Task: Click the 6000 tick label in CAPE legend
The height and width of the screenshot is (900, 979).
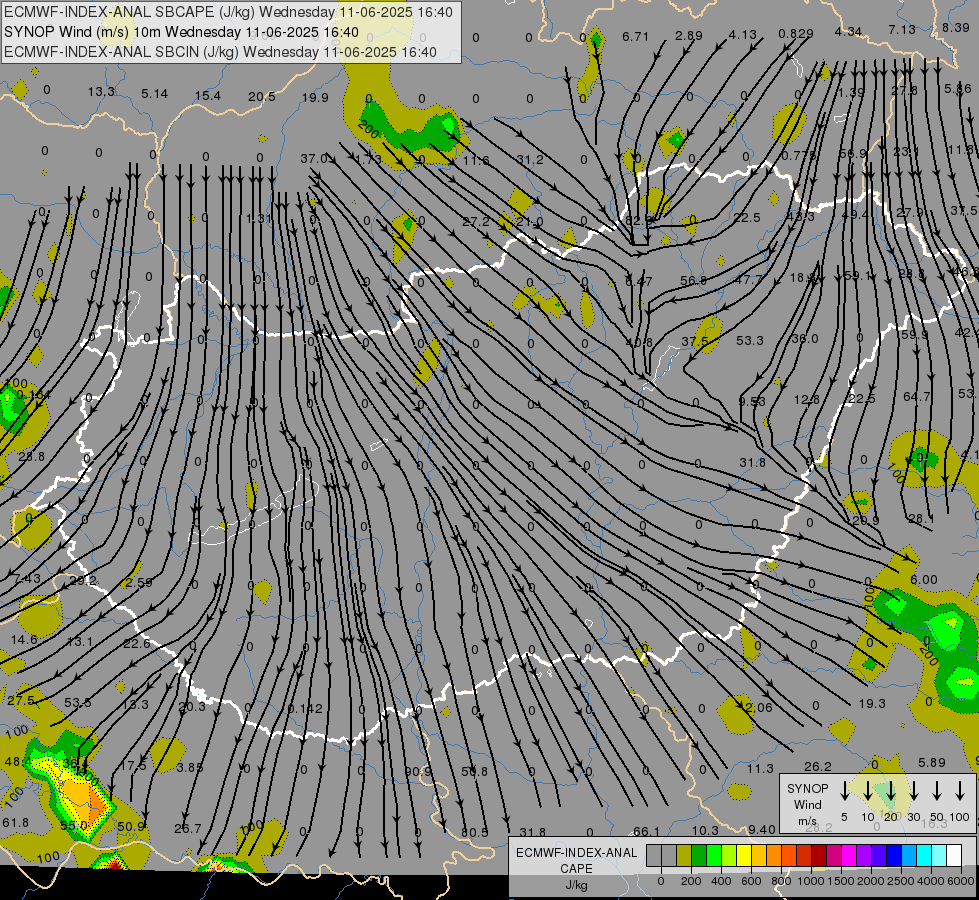Action: [x=960, y=881]
